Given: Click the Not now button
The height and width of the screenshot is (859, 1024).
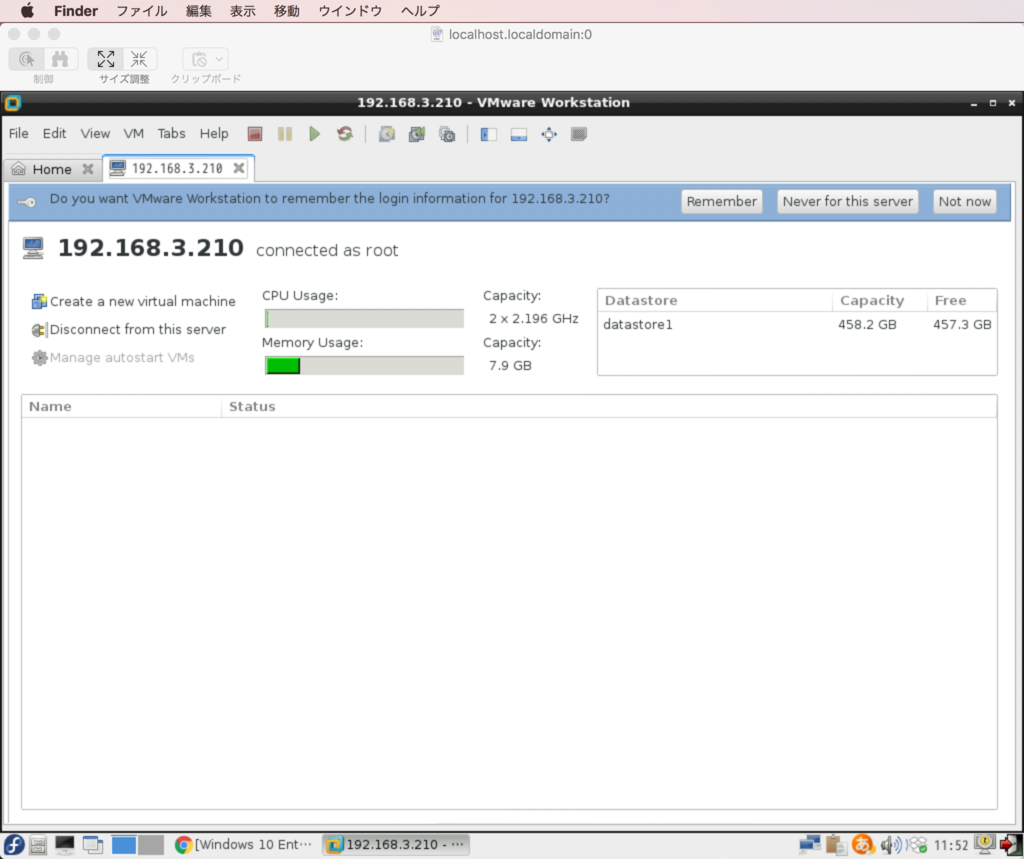Looking at the screenshot, I should [x=965, y=201].
